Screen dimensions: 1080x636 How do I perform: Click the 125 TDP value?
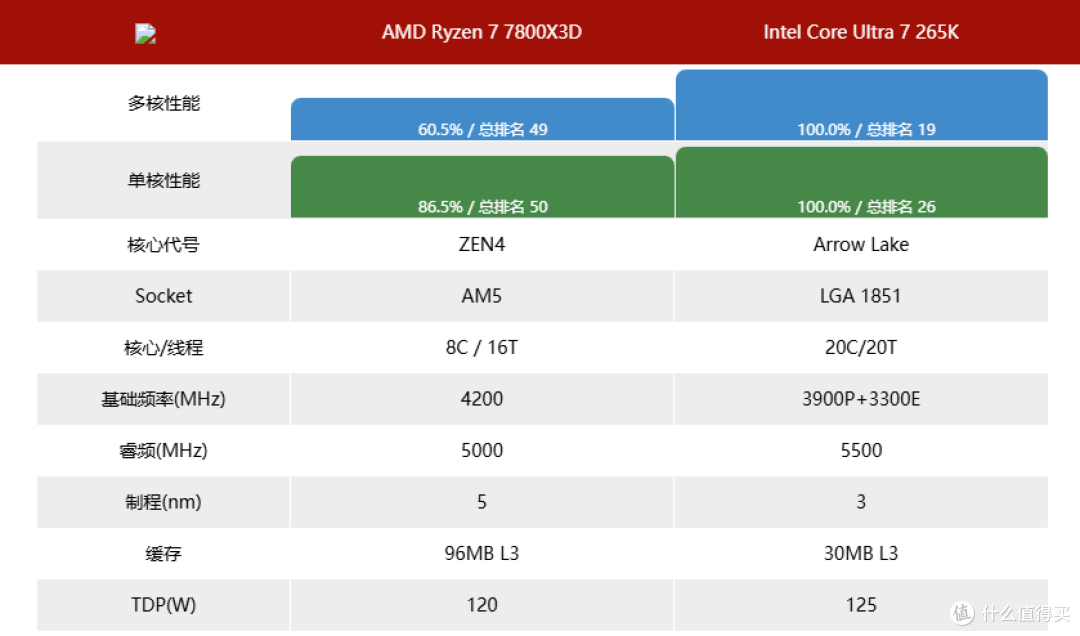coord(861,605)
